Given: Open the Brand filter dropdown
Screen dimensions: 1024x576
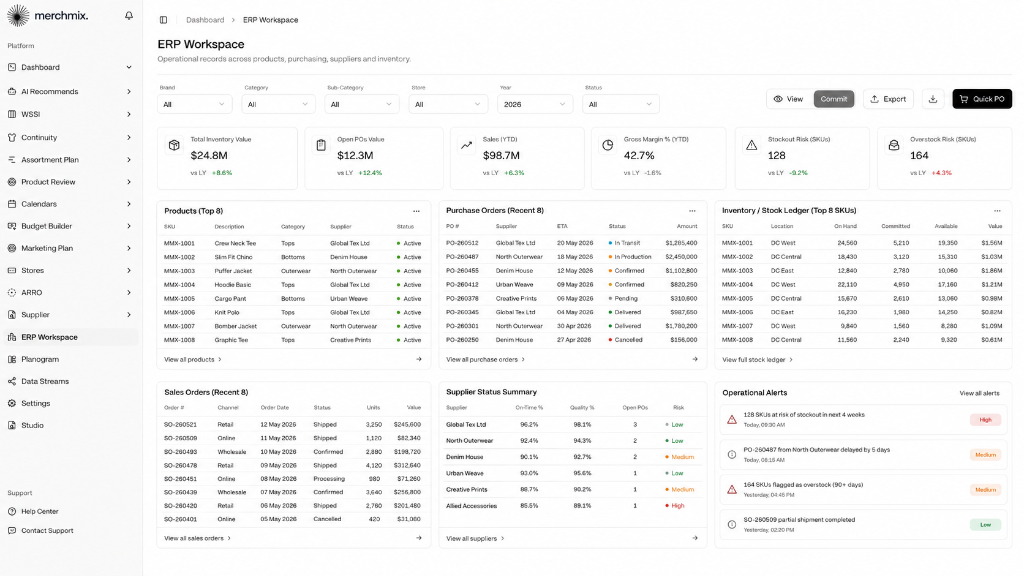Looking at the screenshot, I should pyautogui.click(x=194, y=104).
